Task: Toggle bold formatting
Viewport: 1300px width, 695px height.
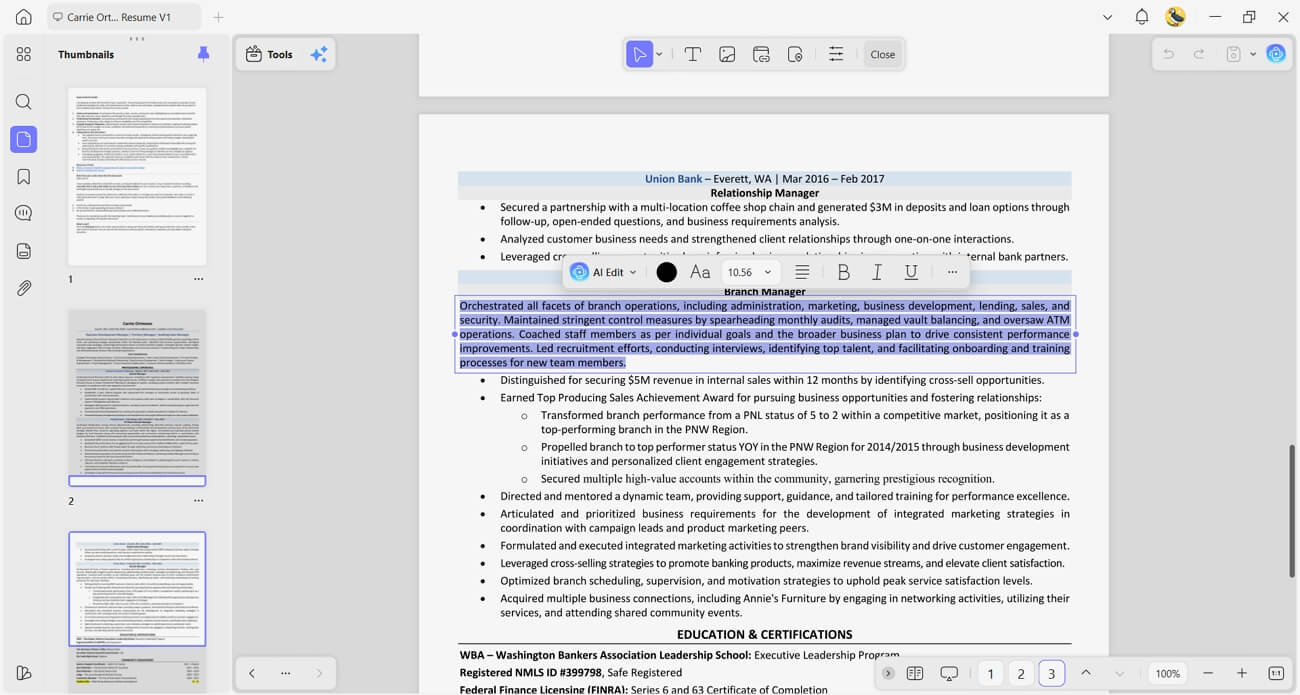Action: pyautogui.click(x=843, y=272)
